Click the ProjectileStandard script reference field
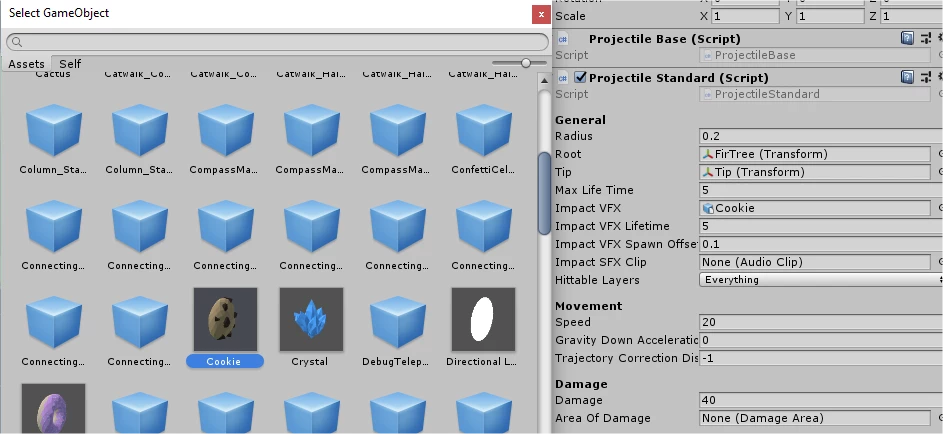The image size is (943, 434). pyautogui.click(x=815, y=94)
